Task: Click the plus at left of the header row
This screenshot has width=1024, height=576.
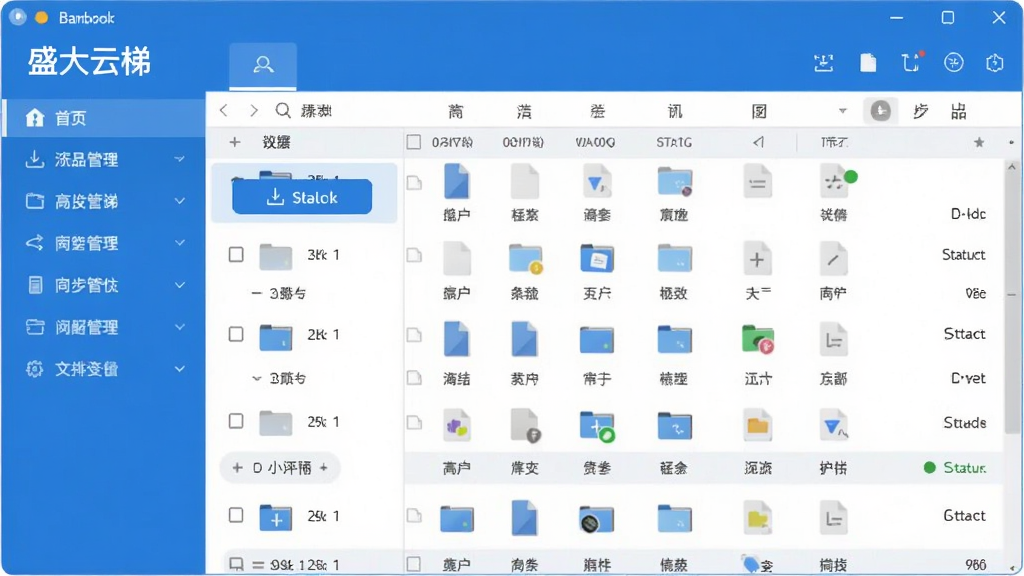Action: pos(235,142)
